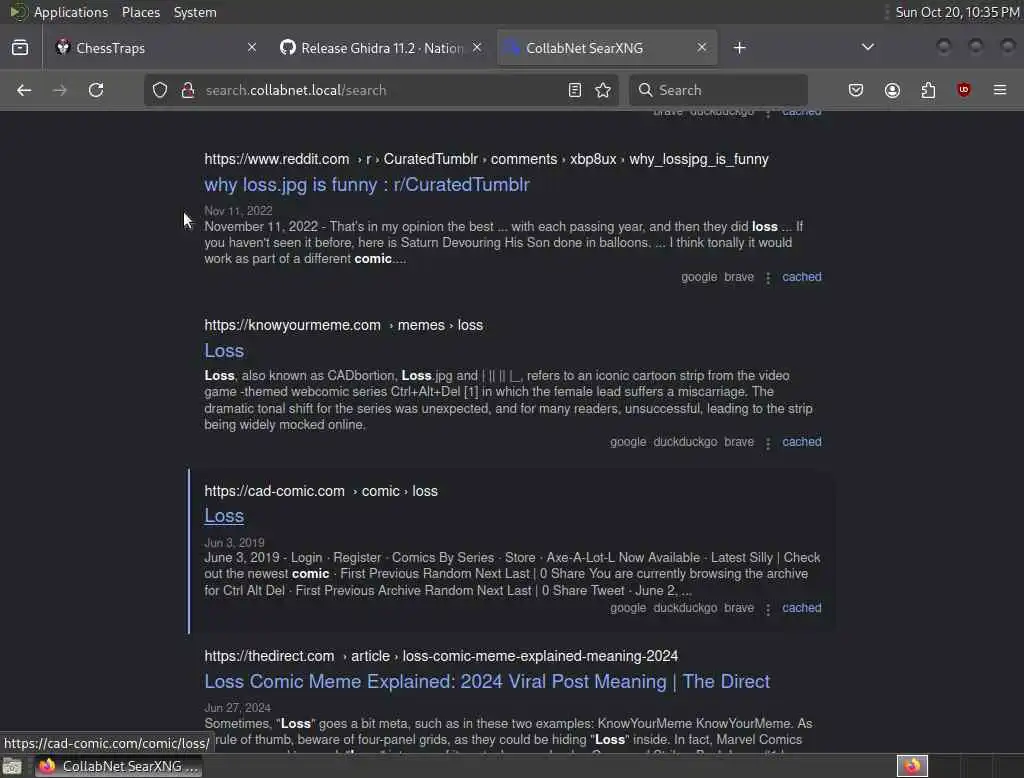Open the Firefox hamburger menu
This screenshot has width=1024, height=778.
[x=1000, y=90]
